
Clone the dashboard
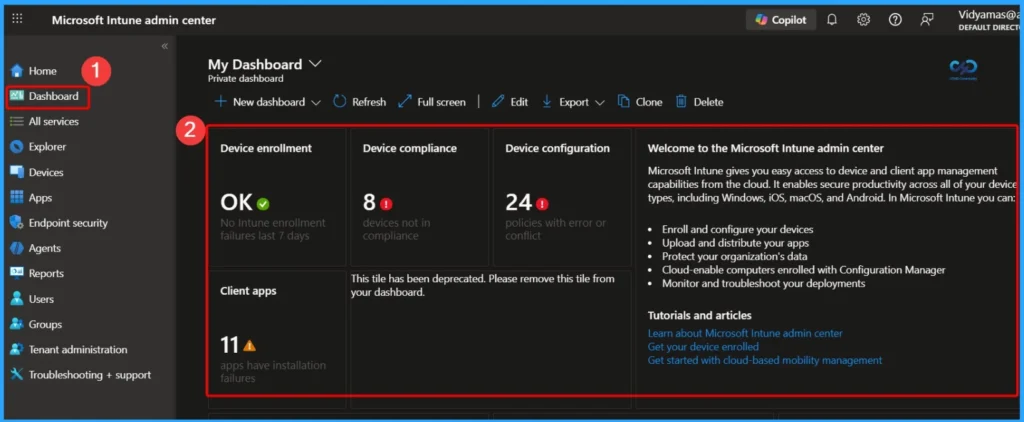pos(640,102)
